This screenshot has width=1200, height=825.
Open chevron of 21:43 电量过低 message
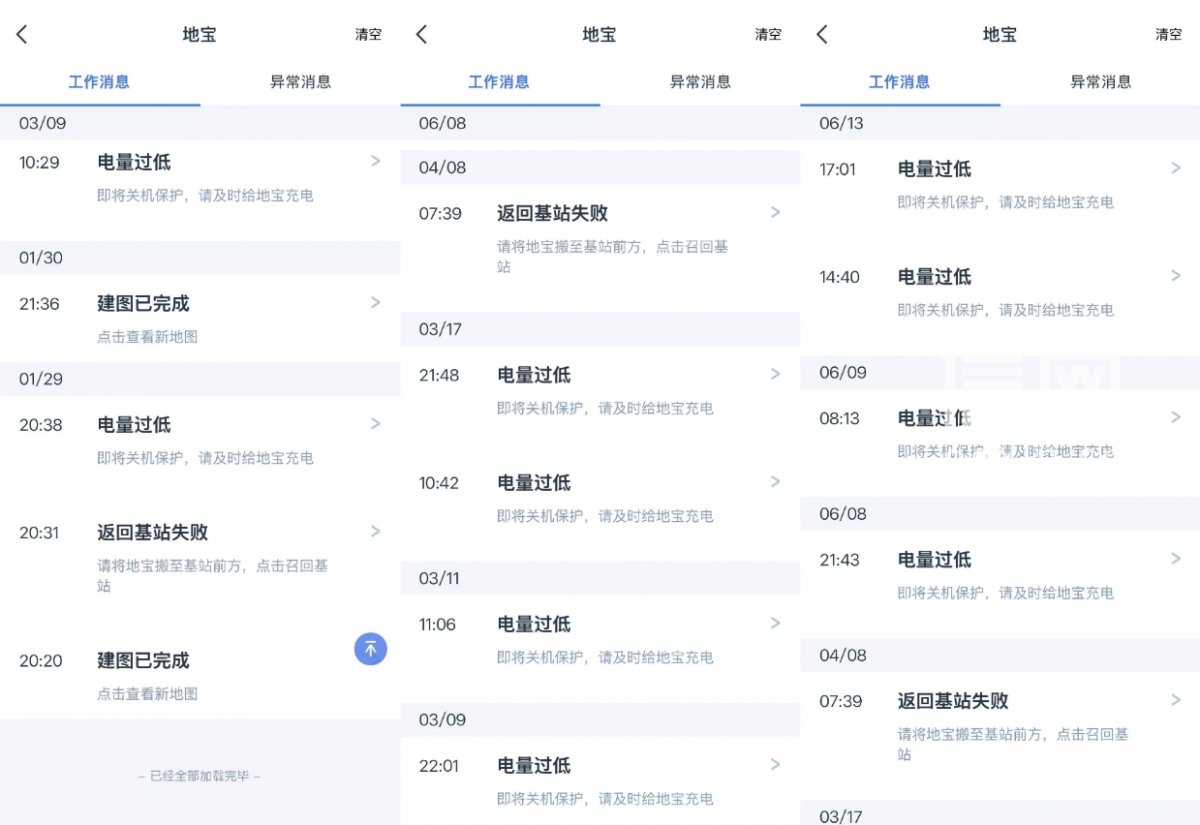pyautogui.click(x=1176, y=558)
